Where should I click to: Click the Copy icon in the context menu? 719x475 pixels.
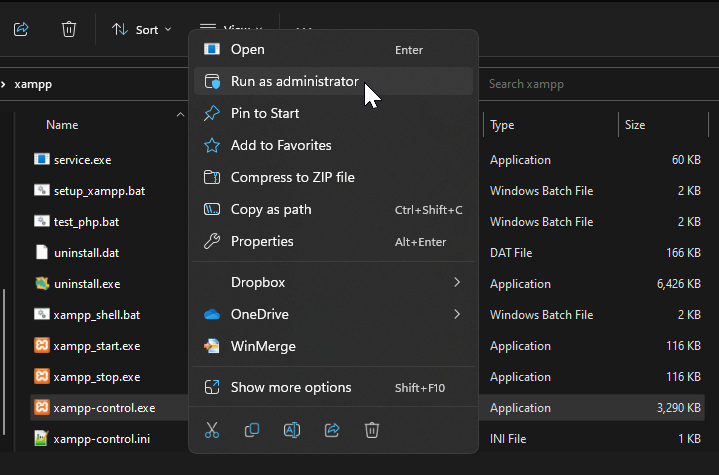252,430
